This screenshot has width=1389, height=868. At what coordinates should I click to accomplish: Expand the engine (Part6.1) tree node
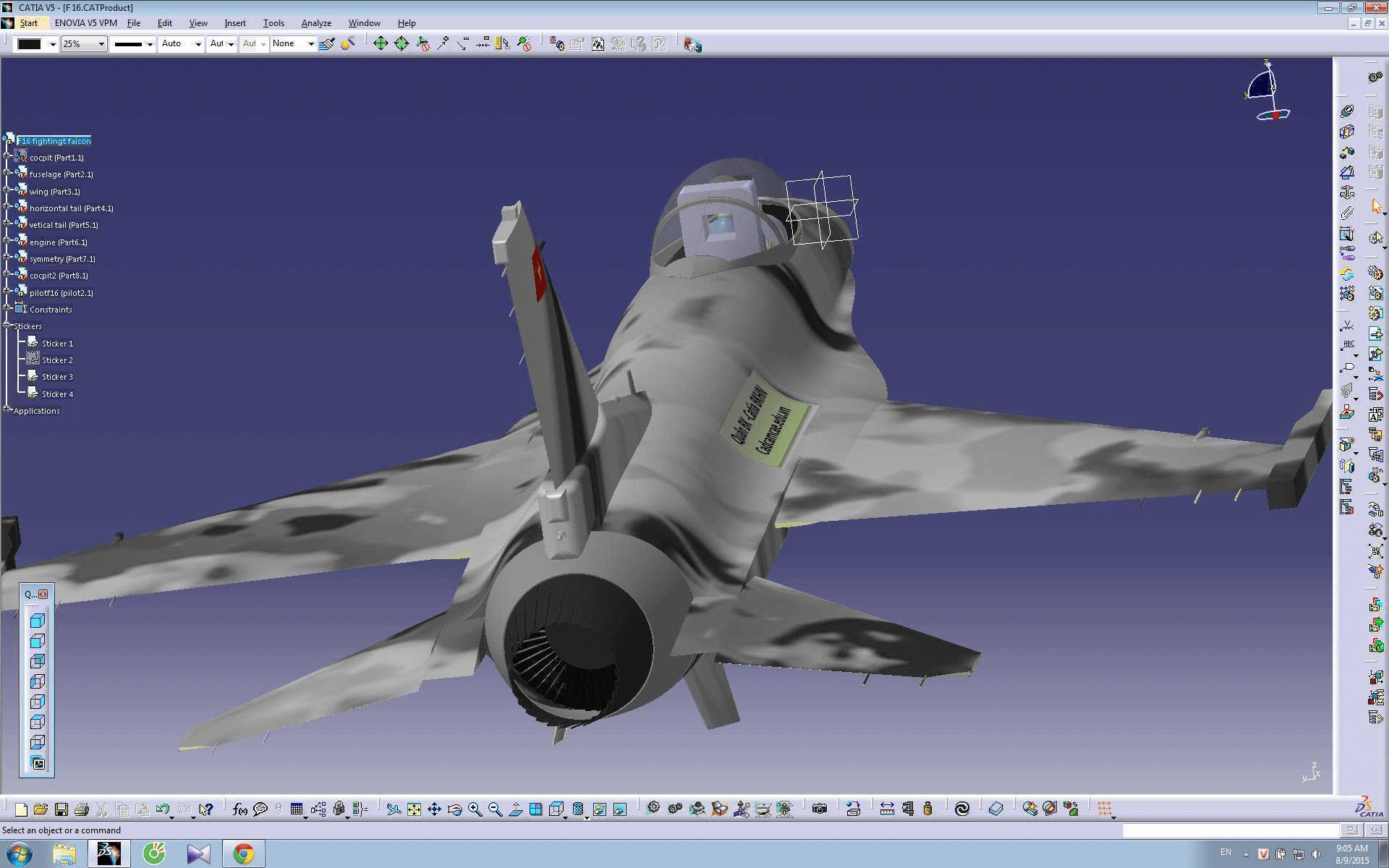click(7, 240)
